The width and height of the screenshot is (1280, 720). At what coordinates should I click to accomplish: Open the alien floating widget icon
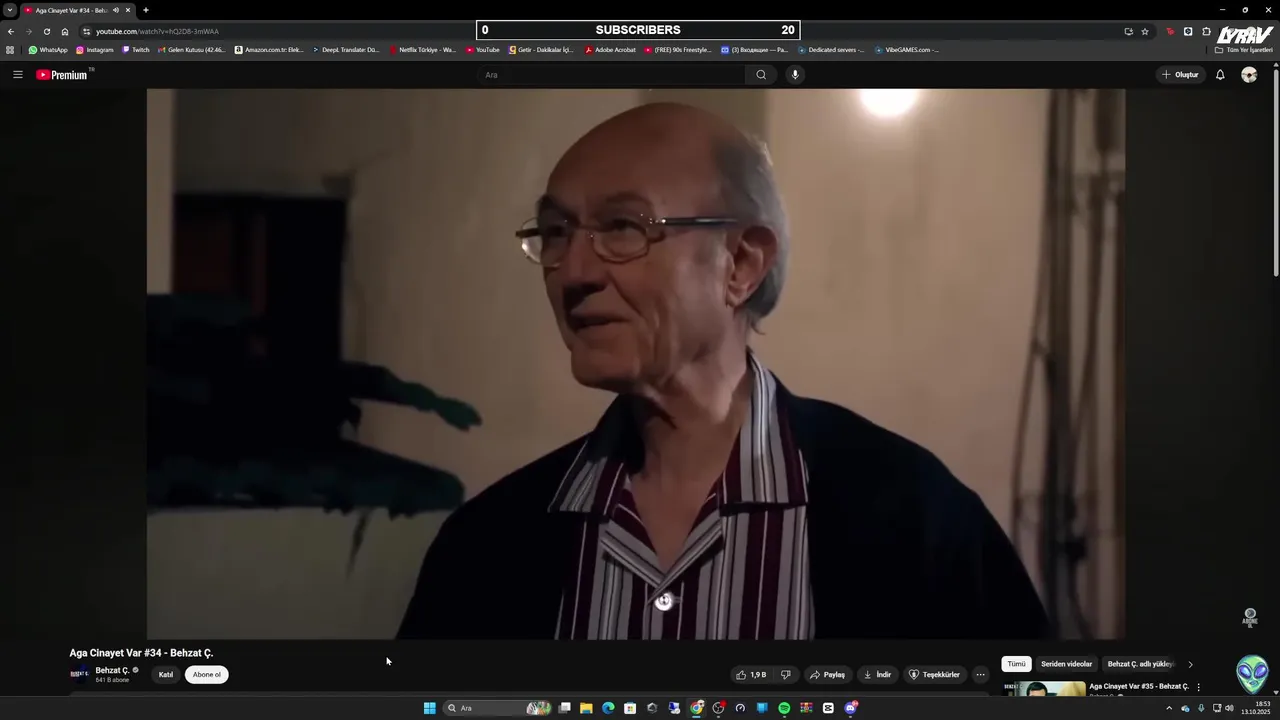click(x=1252, y=674)
